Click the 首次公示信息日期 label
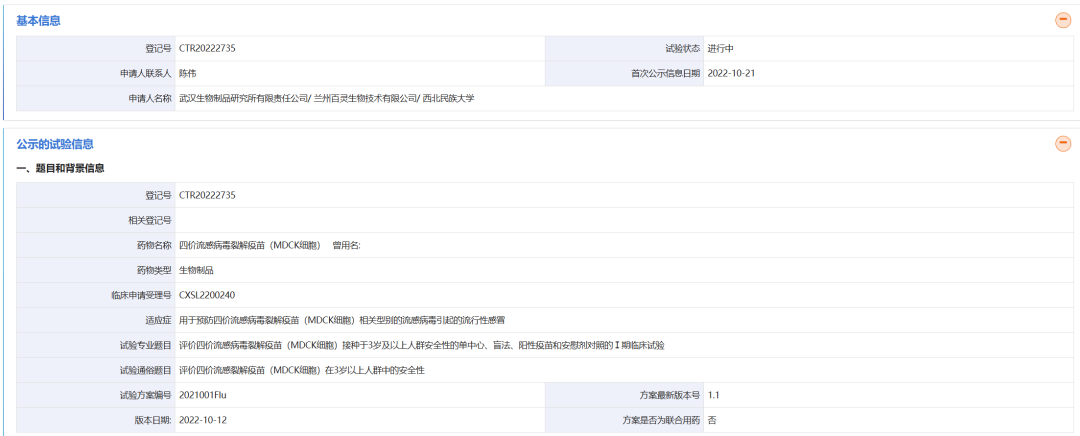The height and width of the screenshot is (436, 1080). tap(665, 73)
